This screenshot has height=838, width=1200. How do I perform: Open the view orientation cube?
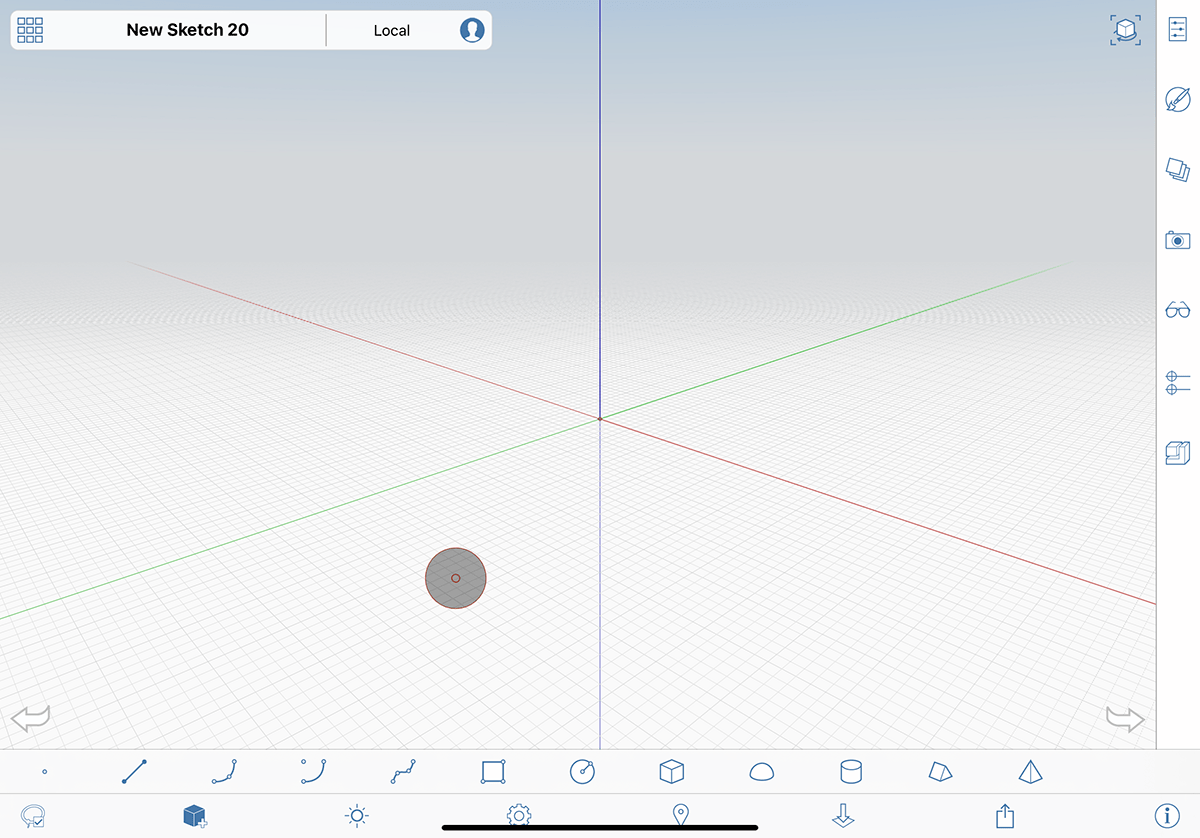(x=1126, y=30)
